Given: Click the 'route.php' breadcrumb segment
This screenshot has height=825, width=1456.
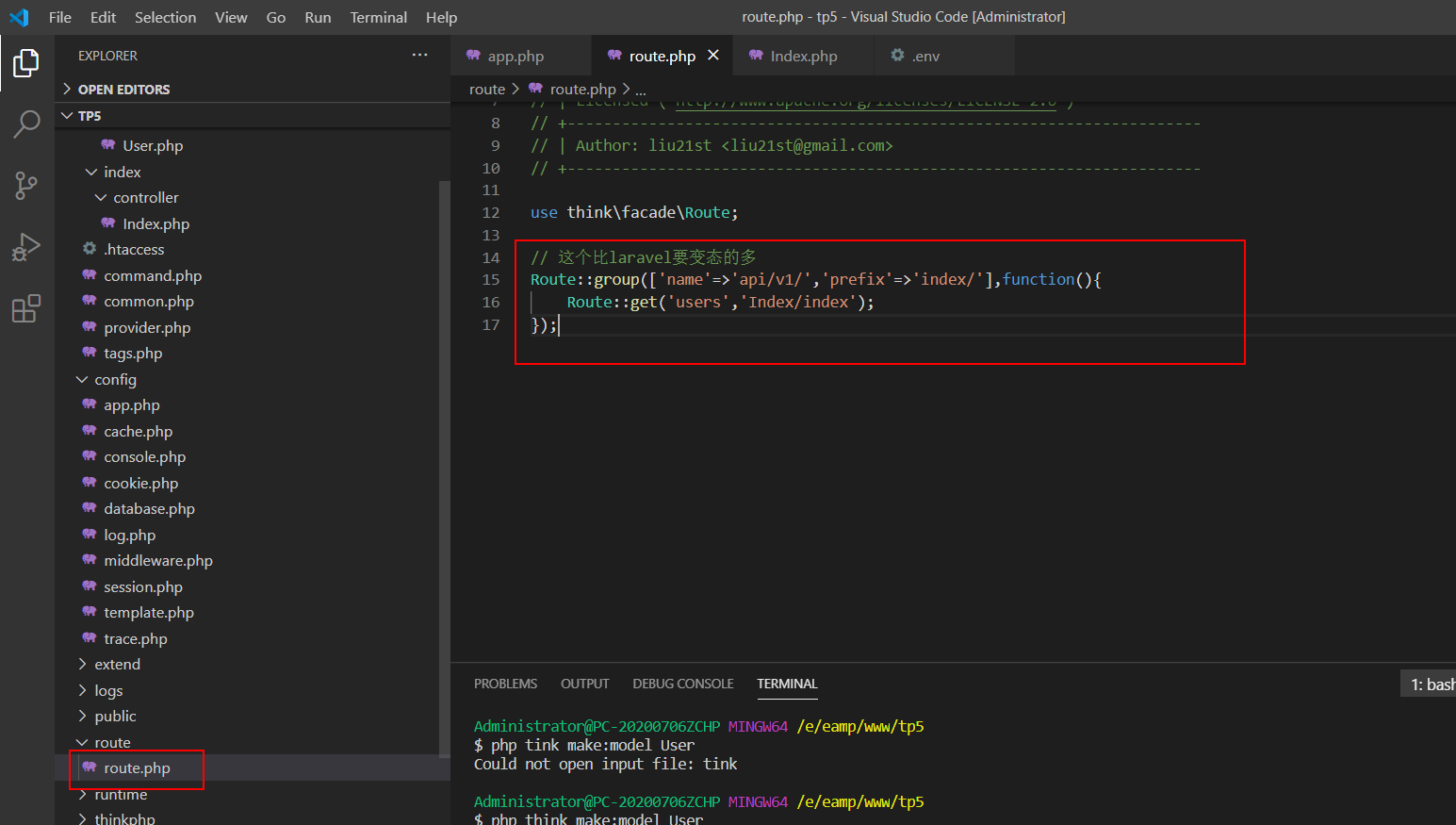Looking at the screenshot, I should click(582, 89).
